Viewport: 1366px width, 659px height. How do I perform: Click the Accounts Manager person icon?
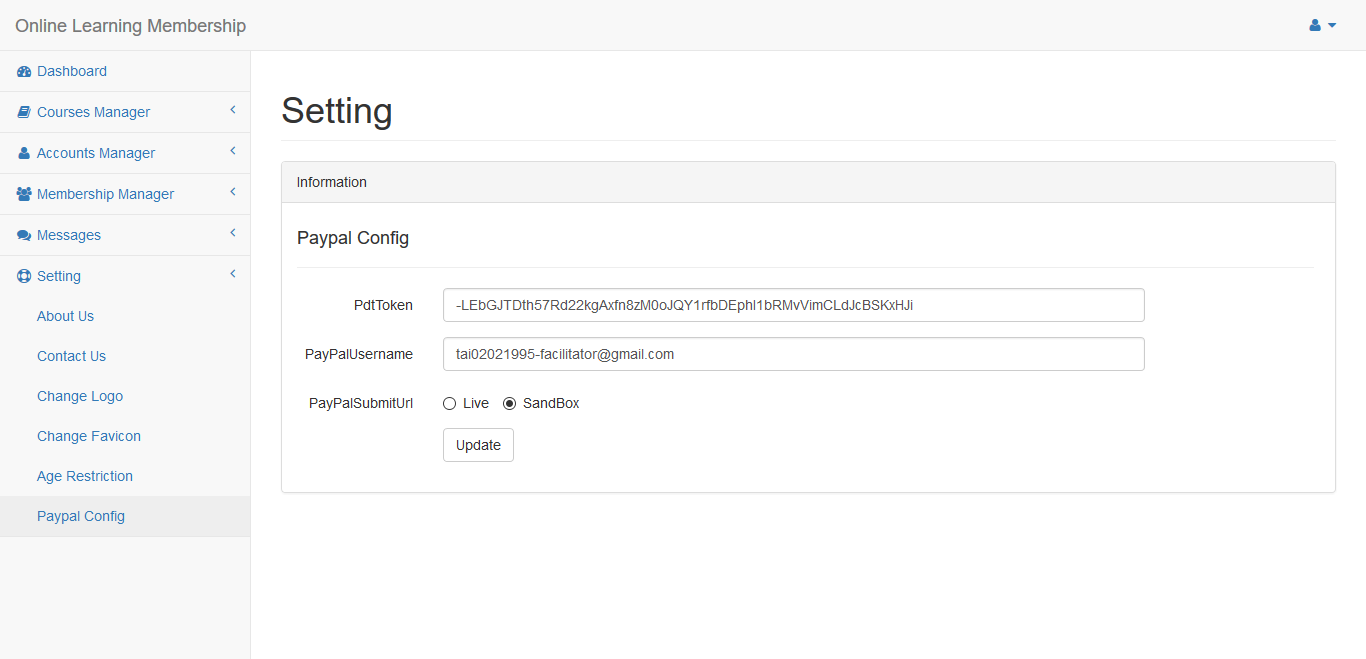pyautogui.click(x=24, y=153)
